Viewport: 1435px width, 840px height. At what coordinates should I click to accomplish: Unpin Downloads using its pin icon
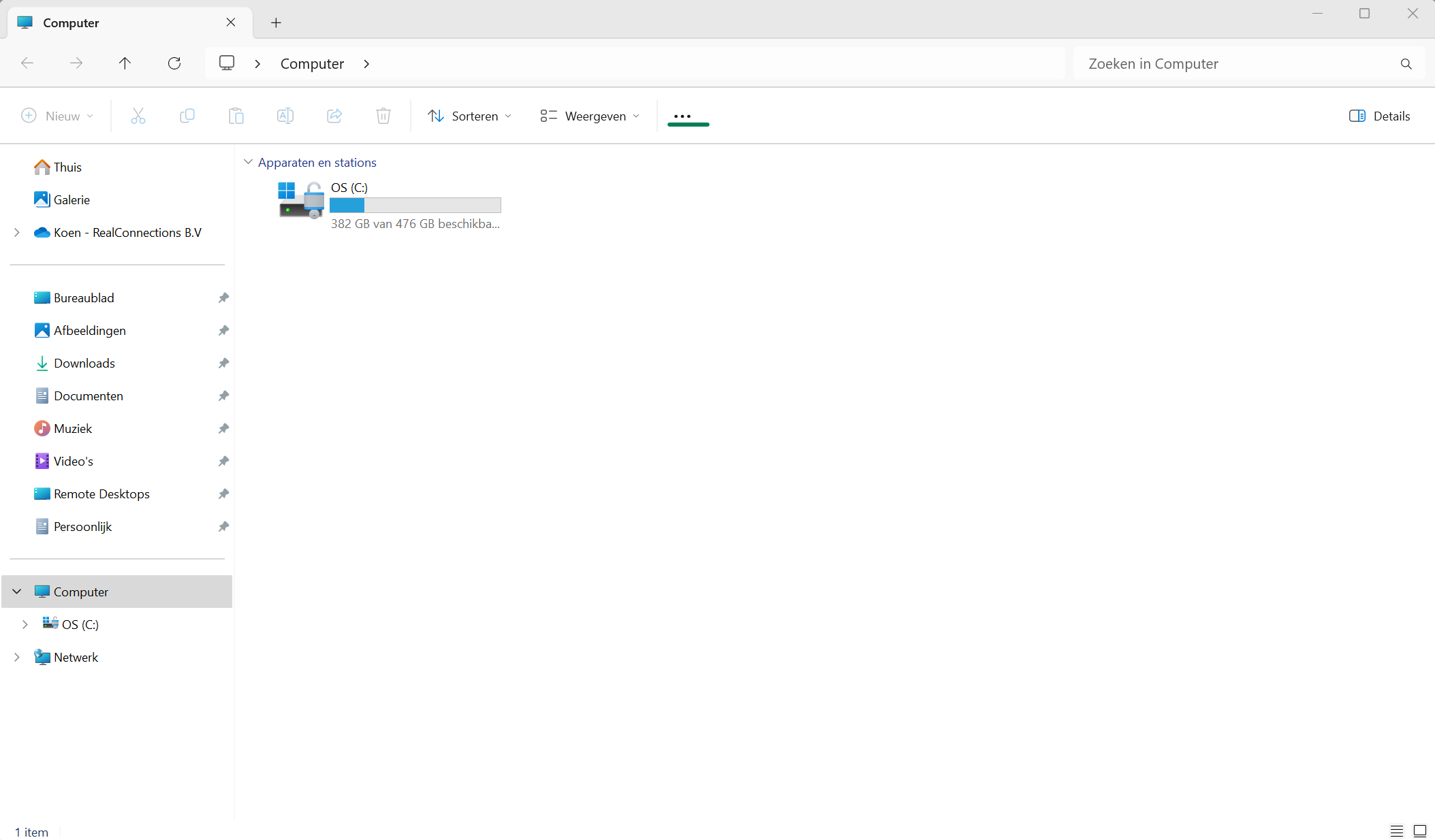click(223, 364)
